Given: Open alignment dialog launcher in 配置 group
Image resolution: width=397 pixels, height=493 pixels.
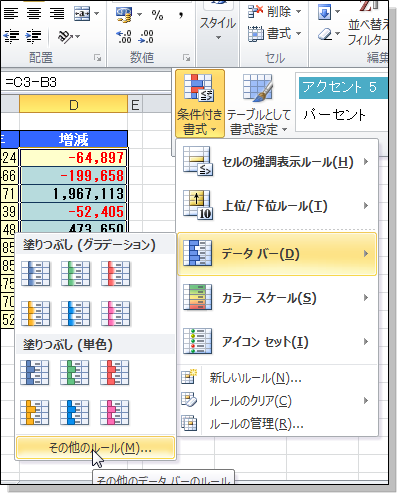Looking at the screenshot, I should 98,58.
